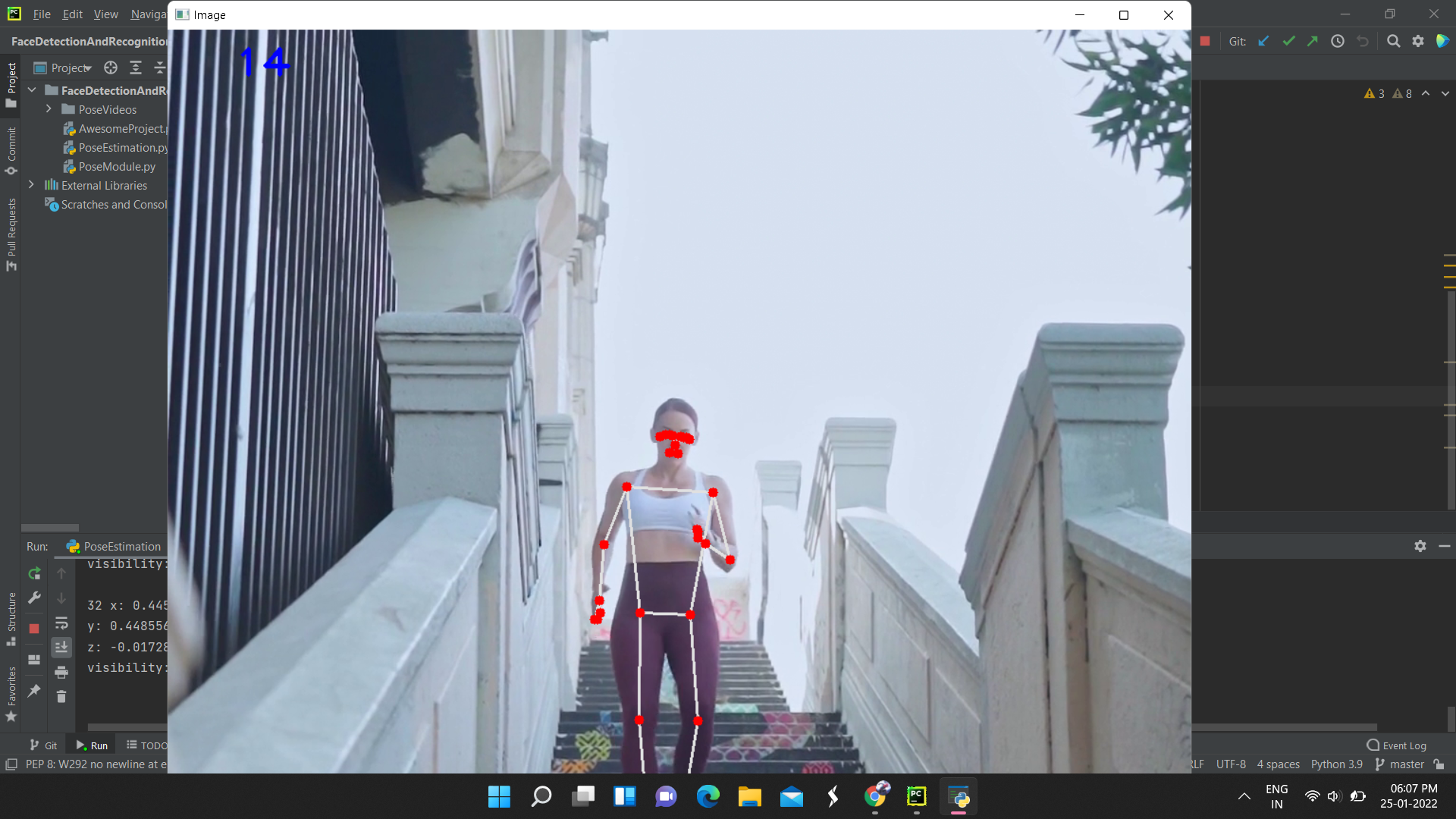The image size is (1456, 819).
Task: Open IDE settings gear in top toolbar
Action: point(1418,42)
